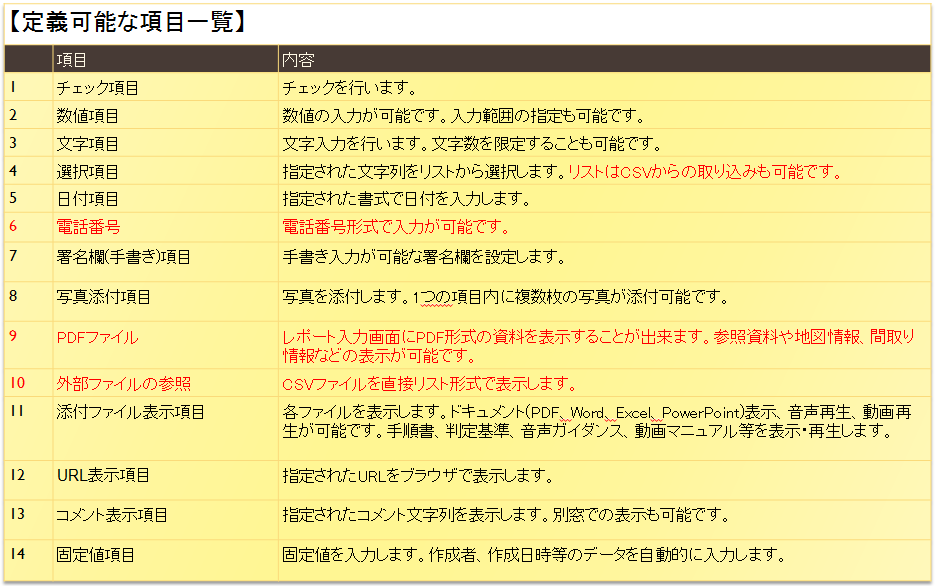The width and height of the screenshot is (936, 586).
Task: Click the description starting 文字入力を行います
Action: pos(472,143)
